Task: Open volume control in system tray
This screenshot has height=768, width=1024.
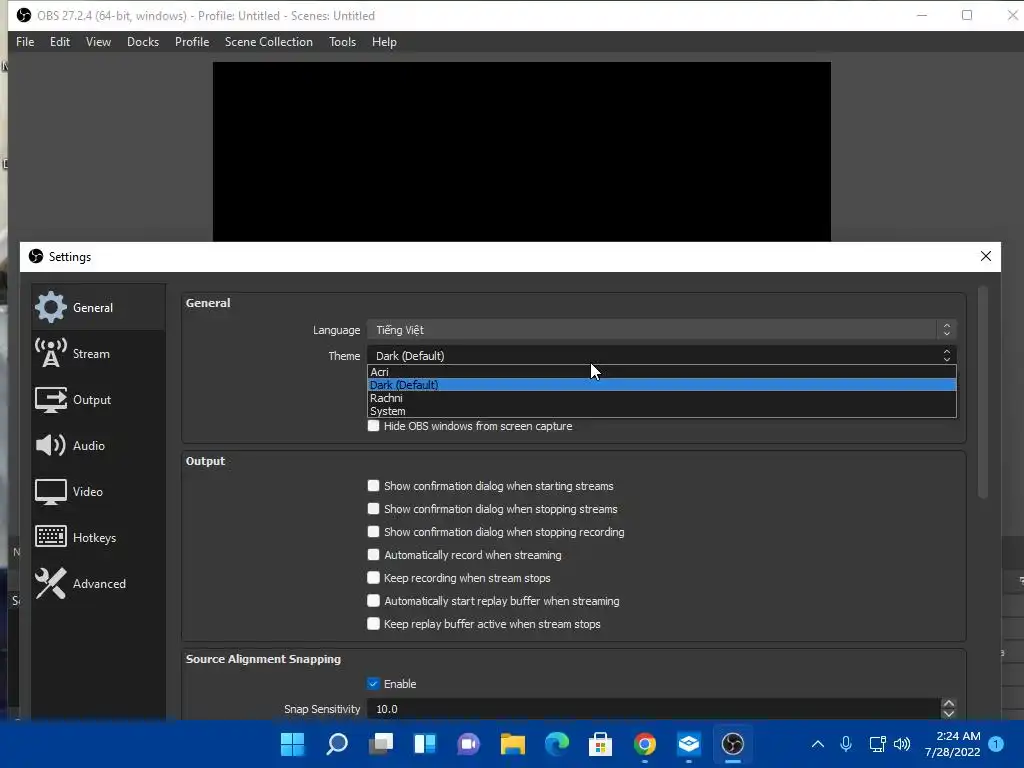Action: [x=903, y=744]
